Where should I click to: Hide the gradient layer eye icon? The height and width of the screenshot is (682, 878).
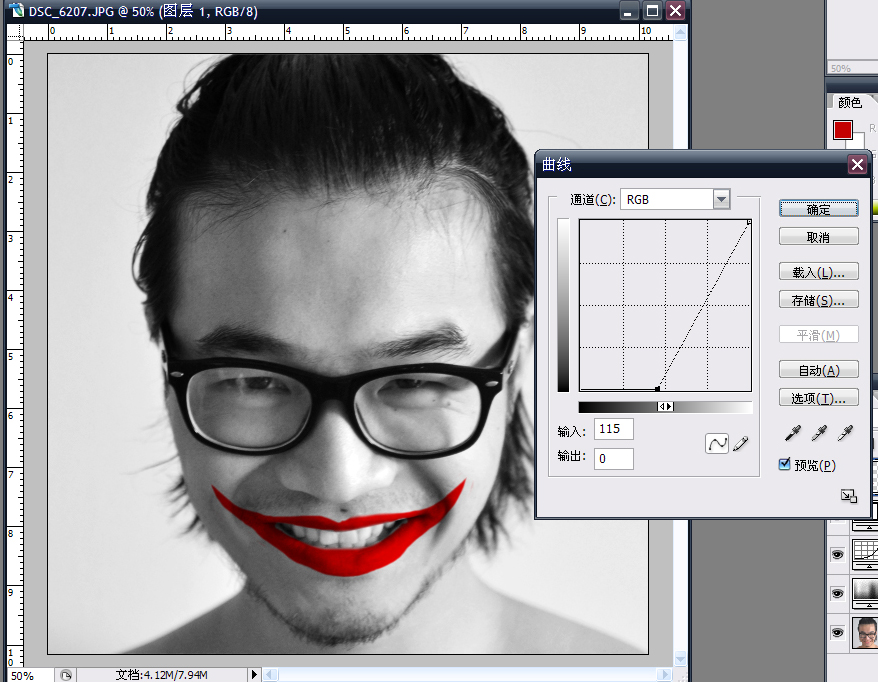[838, 594]
